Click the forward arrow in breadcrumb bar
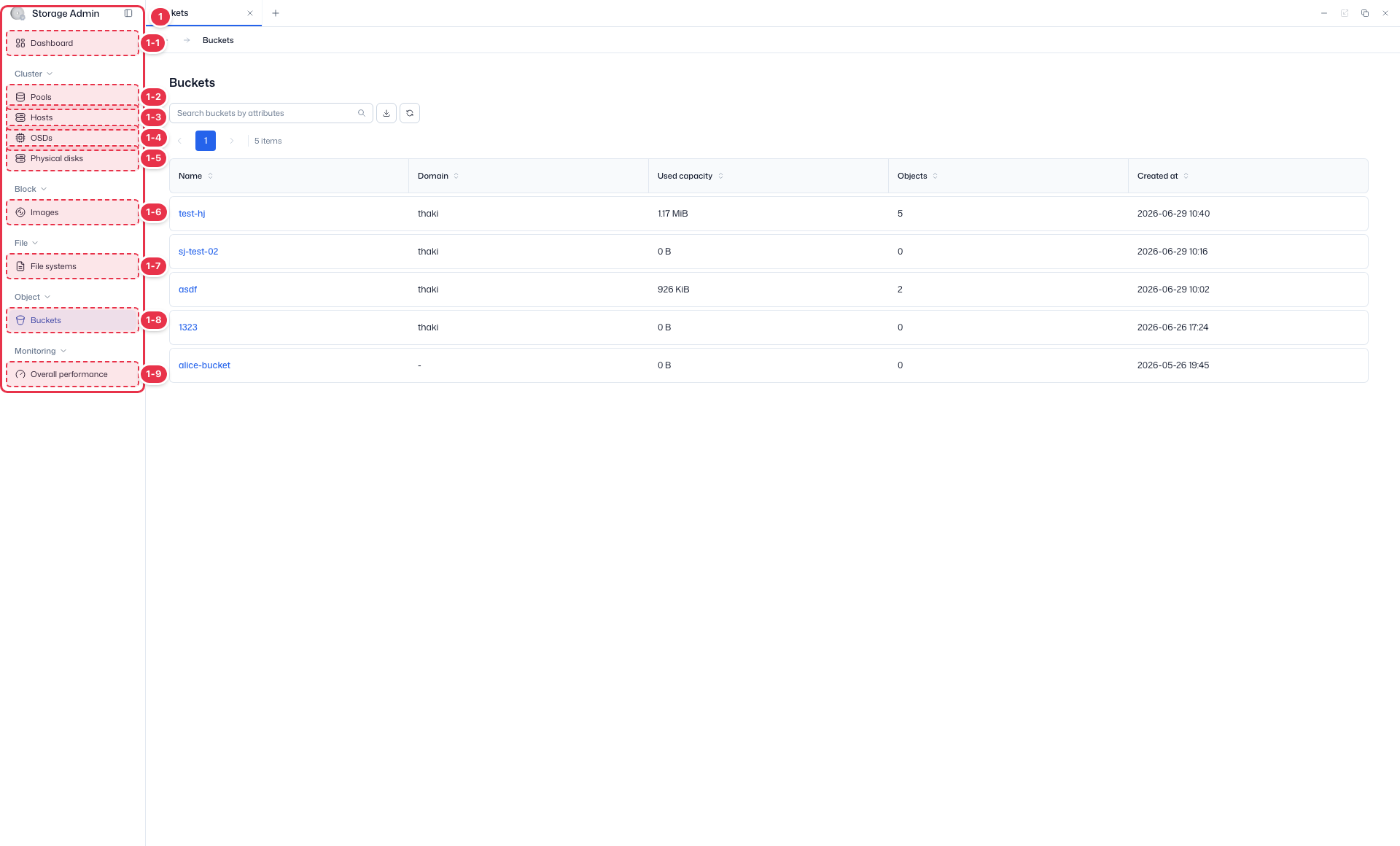This screenshot has width=1400, height=846. point(187,40)
